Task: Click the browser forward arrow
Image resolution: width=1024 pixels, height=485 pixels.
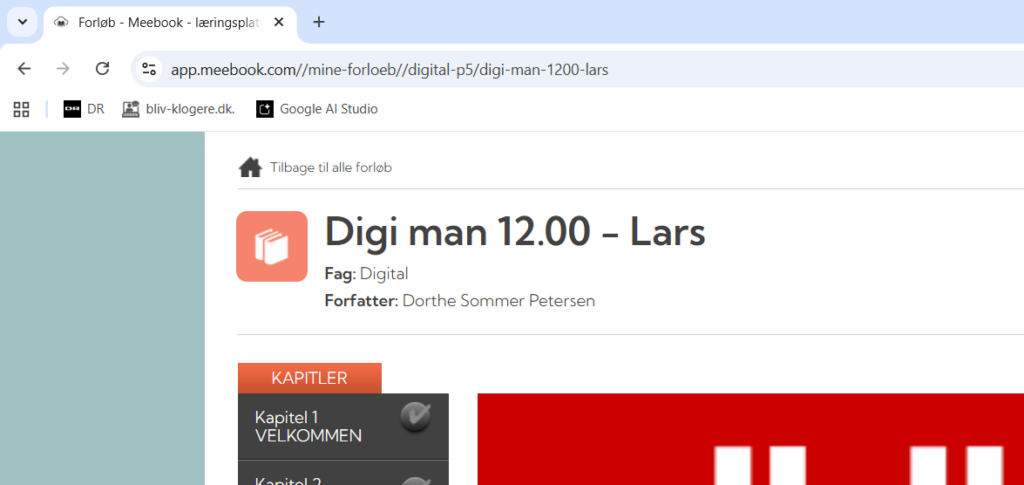Action: (x=63, y=69)
